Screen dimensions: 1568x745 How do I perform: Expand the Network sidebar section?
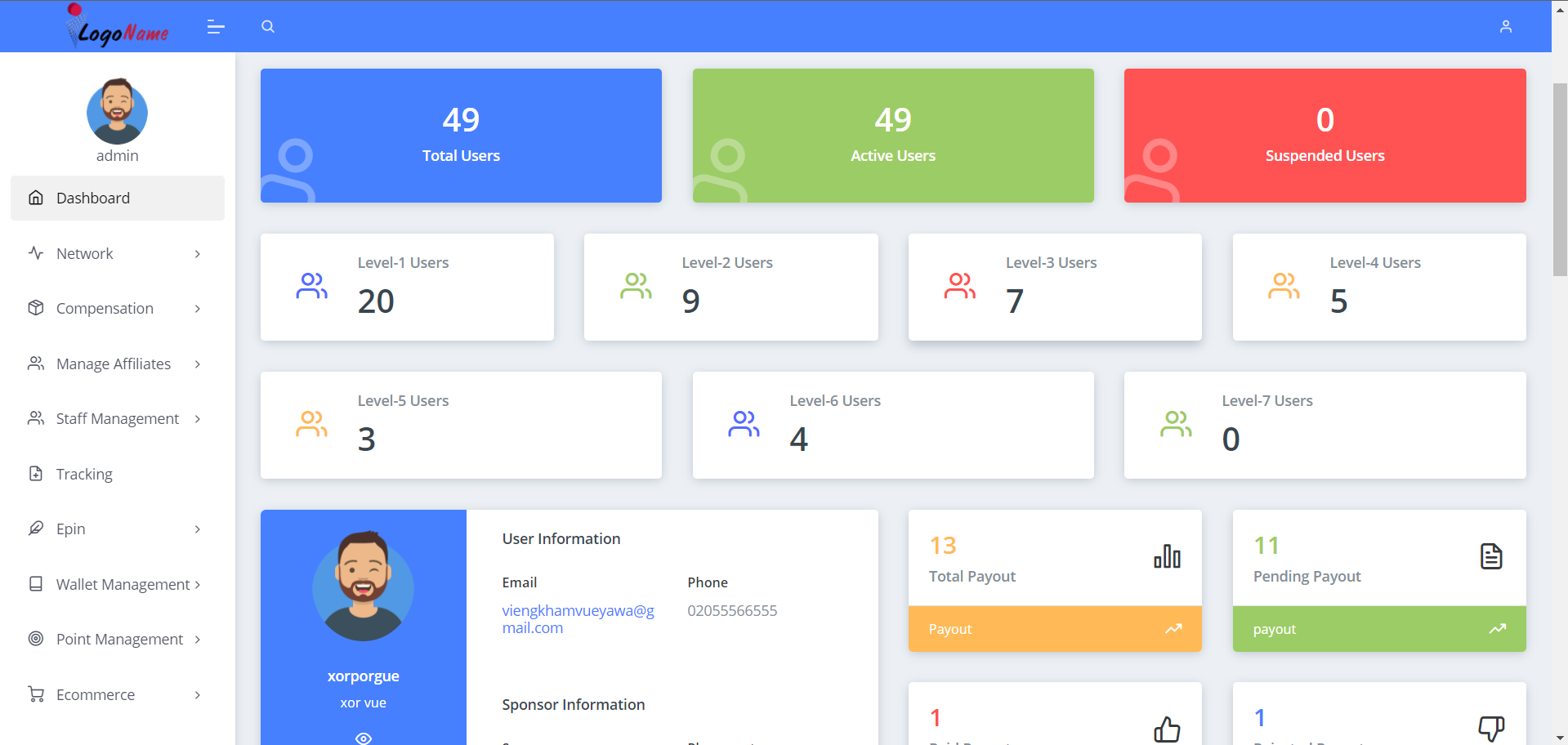[84, 253]
